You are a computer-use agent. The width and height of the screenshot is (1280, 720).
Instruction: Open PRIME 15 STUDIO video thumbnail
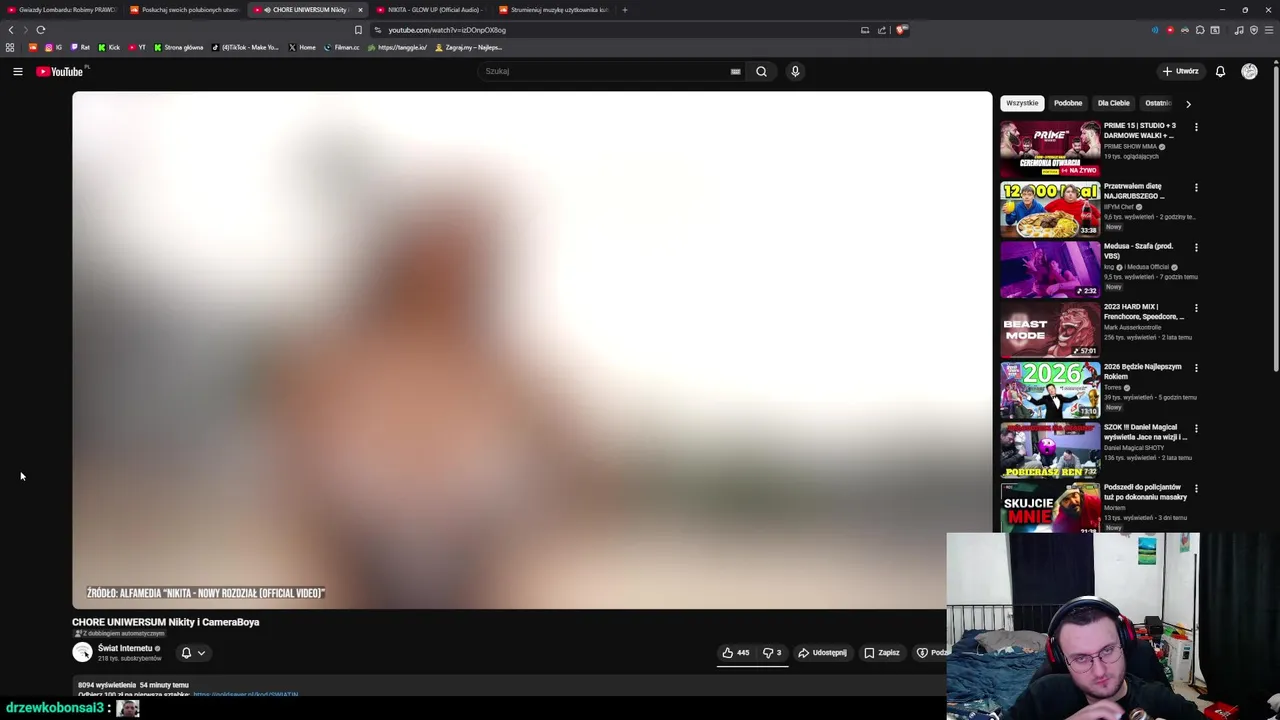[1050, 149]
